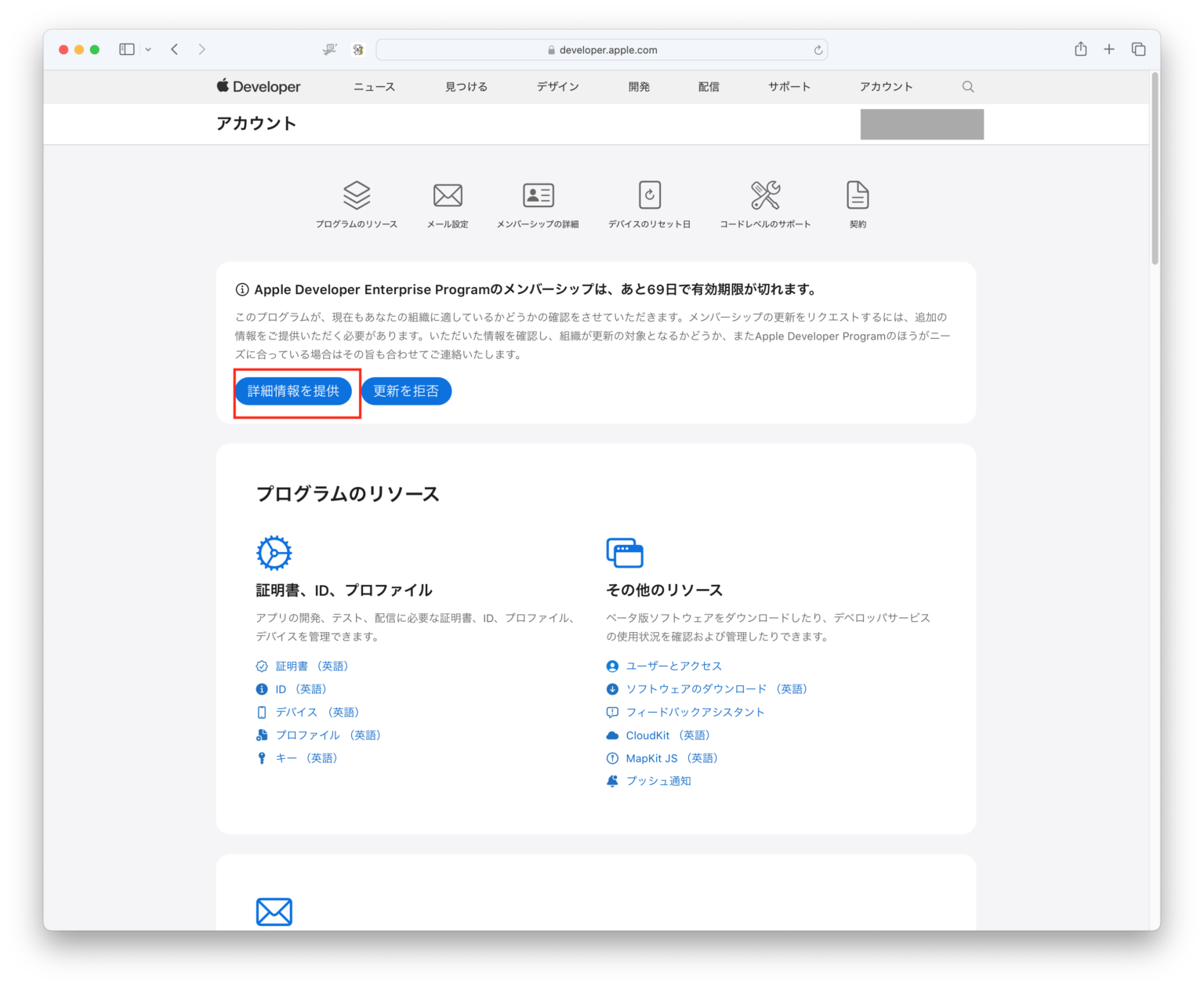
Task: Open コードレベルのサポート via the tools icon
Action: (764, 195)
